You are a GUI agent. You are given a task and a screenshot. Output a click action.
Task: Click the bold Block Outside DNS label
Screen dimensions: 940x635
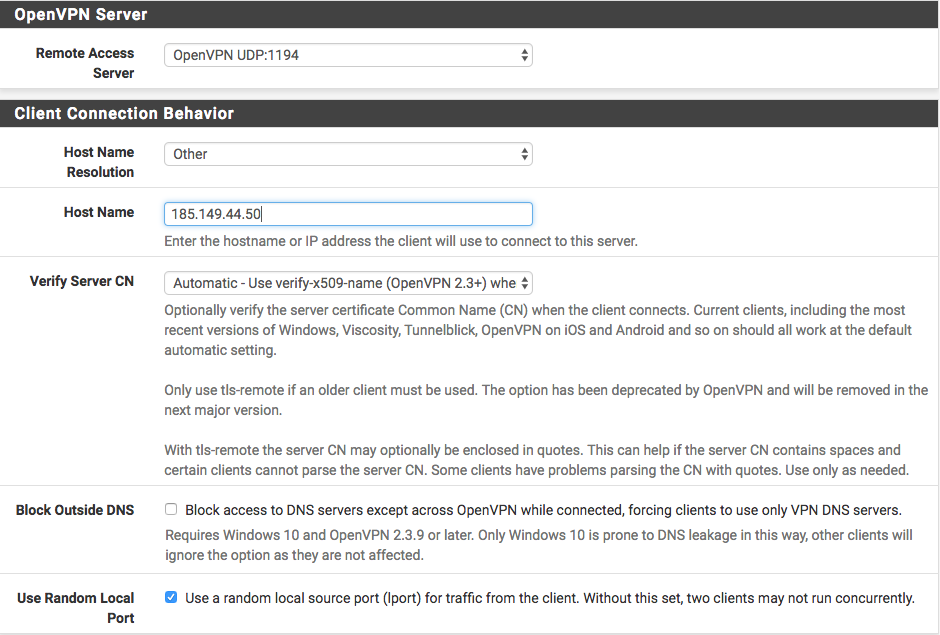pyautogui.click(x=75, y=510)
